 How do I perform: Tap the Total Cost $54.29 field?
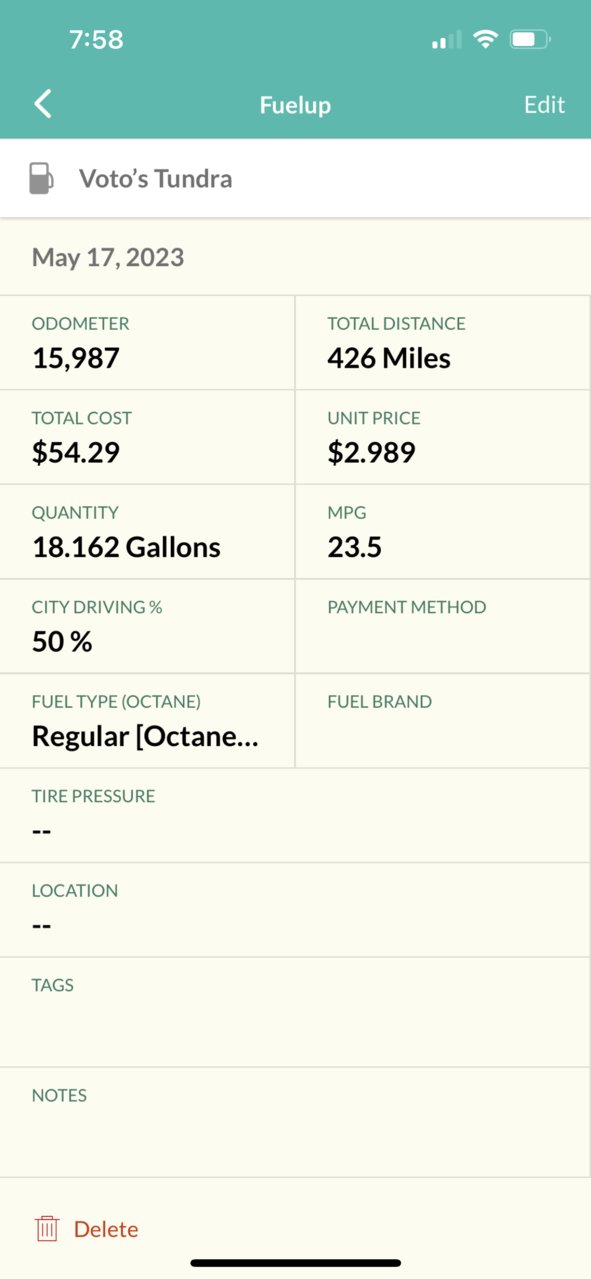[147, 437]
